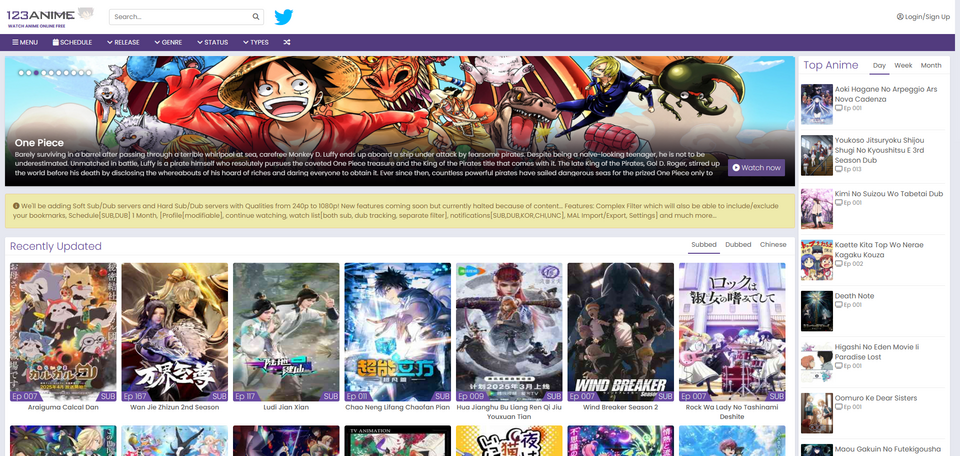The width and height of the screenshot is (960, 456).
Task: Click the Top Anime heading
Action: click(x=831, y=65)
